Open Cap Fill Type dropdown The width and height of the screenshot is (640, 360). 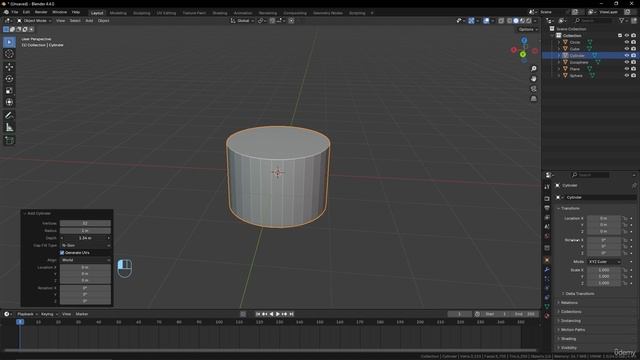coord(85,245)
